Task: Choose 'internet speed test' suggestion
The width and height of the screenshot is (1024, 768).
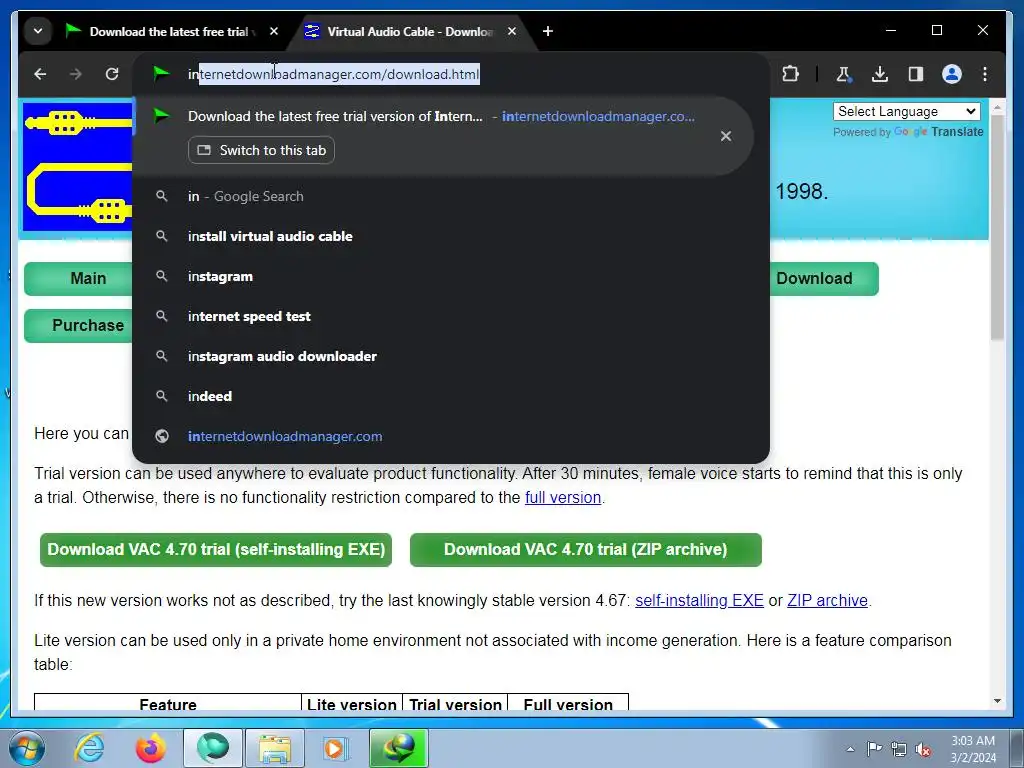Action: (x=451, y=316)
